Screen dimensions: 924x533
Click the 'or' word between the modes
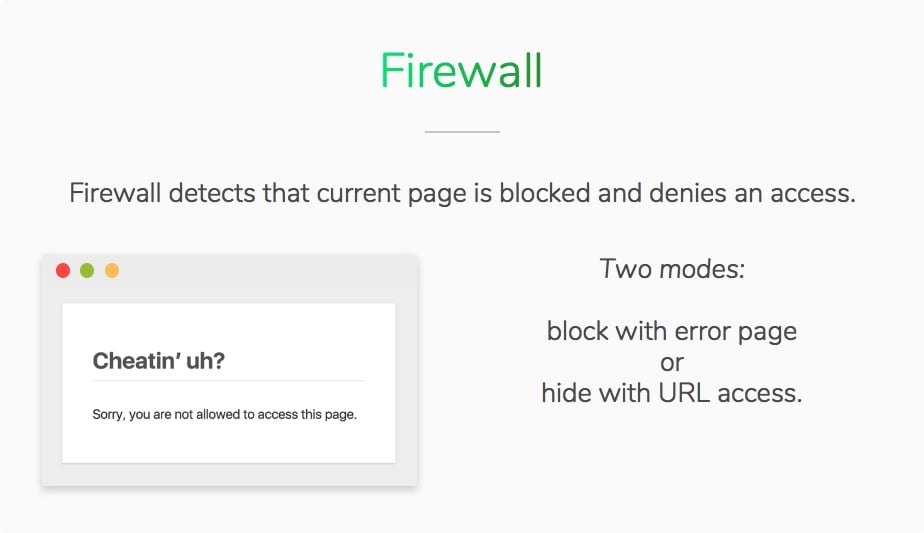click(x=672, y=363)
